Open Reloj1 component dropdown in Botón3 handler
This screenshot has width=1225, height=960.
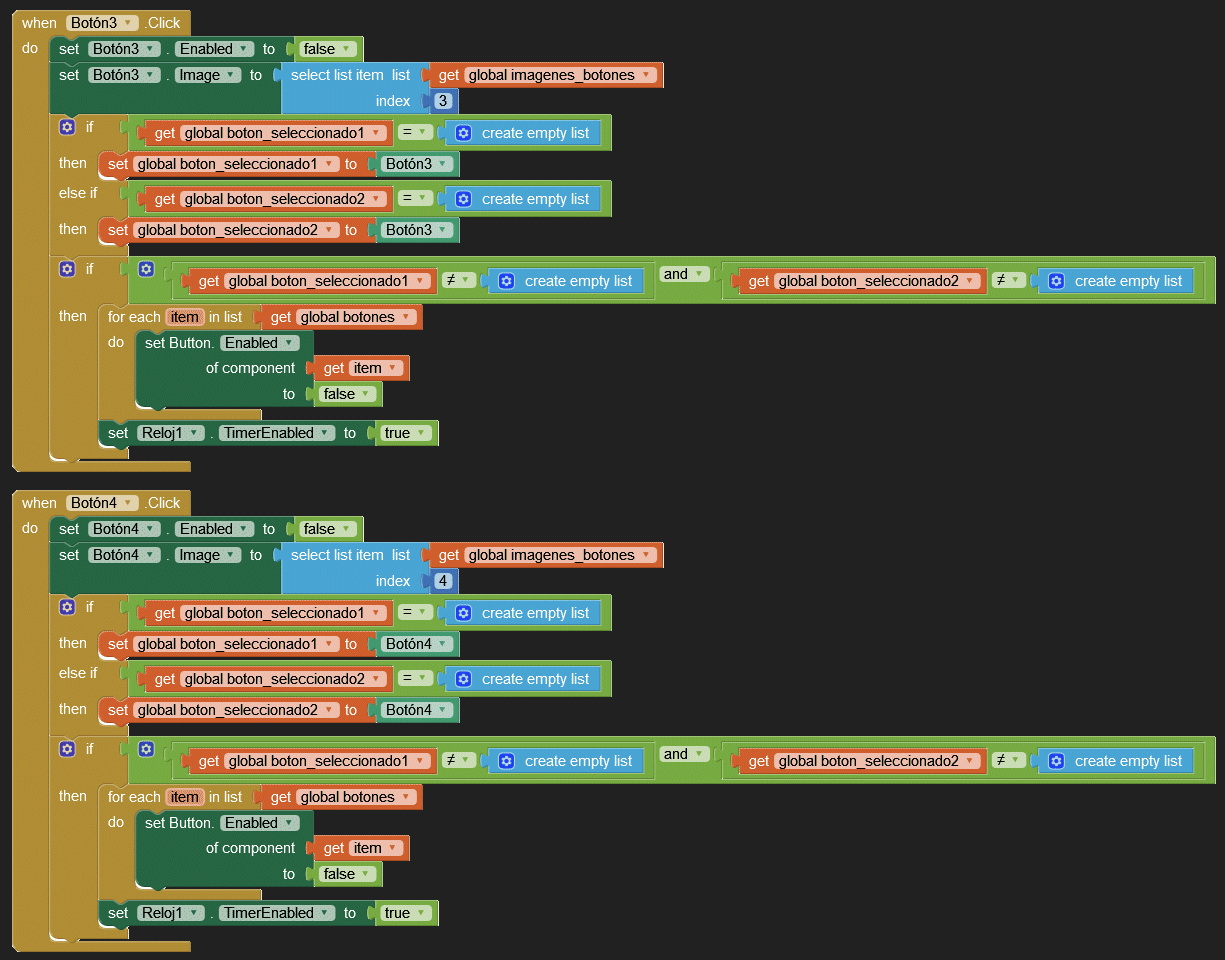tap(171, 433)
